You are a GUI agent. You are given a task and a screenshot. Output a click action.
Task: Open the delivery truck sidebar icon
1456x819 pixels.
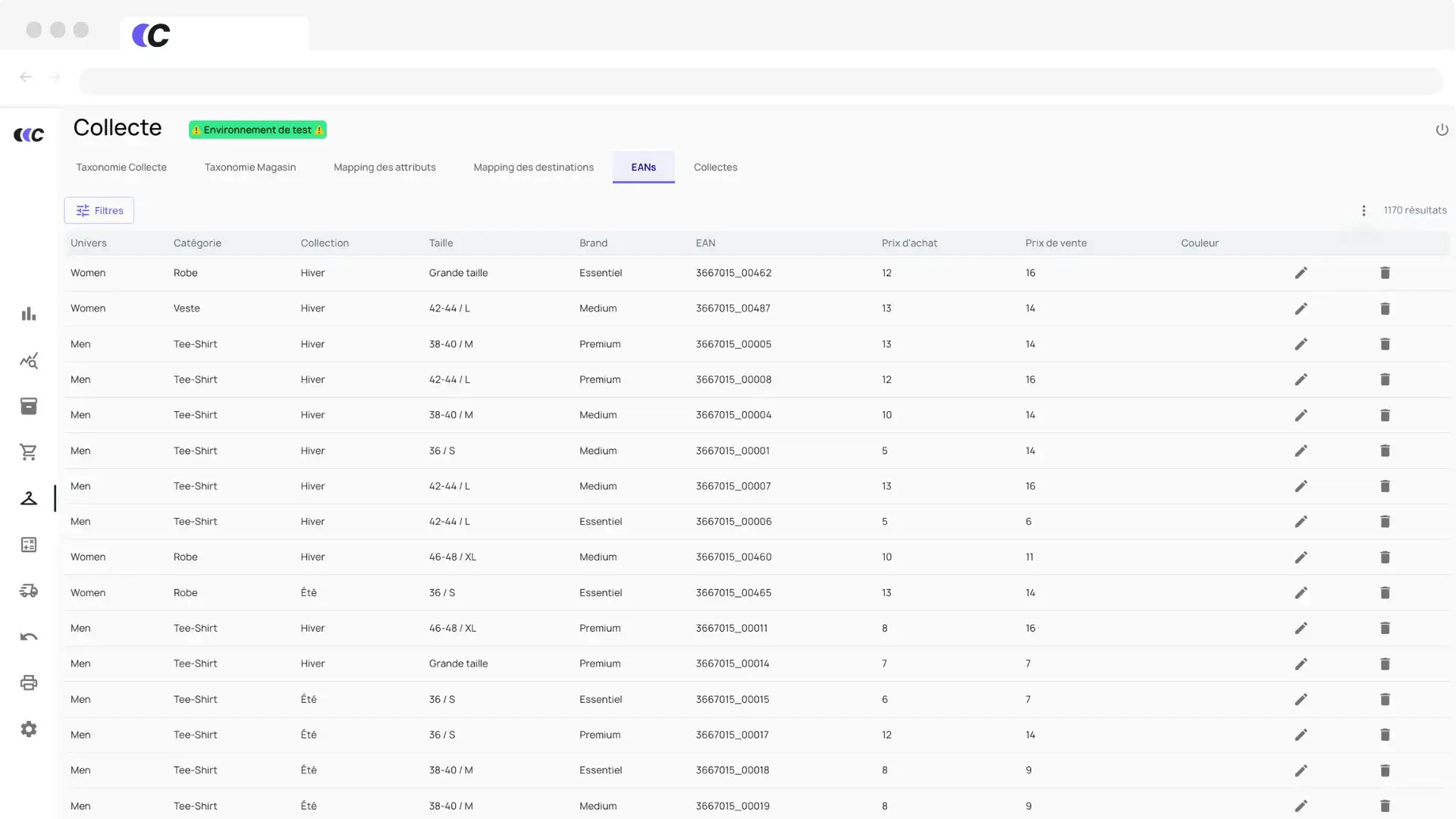29,591
